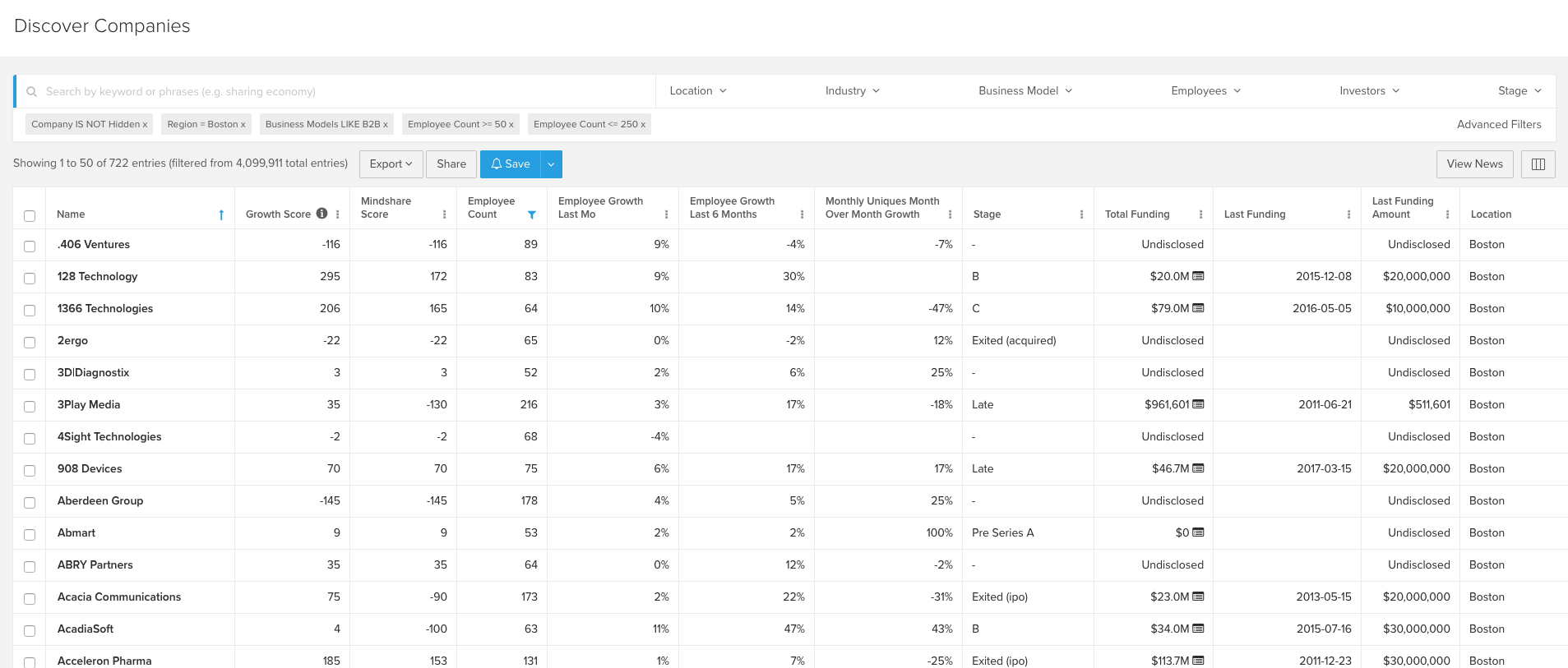View funding details icon for Acceleron Pharma
The height and width of the screenshot is (668, 1568).
point(1198,661)
